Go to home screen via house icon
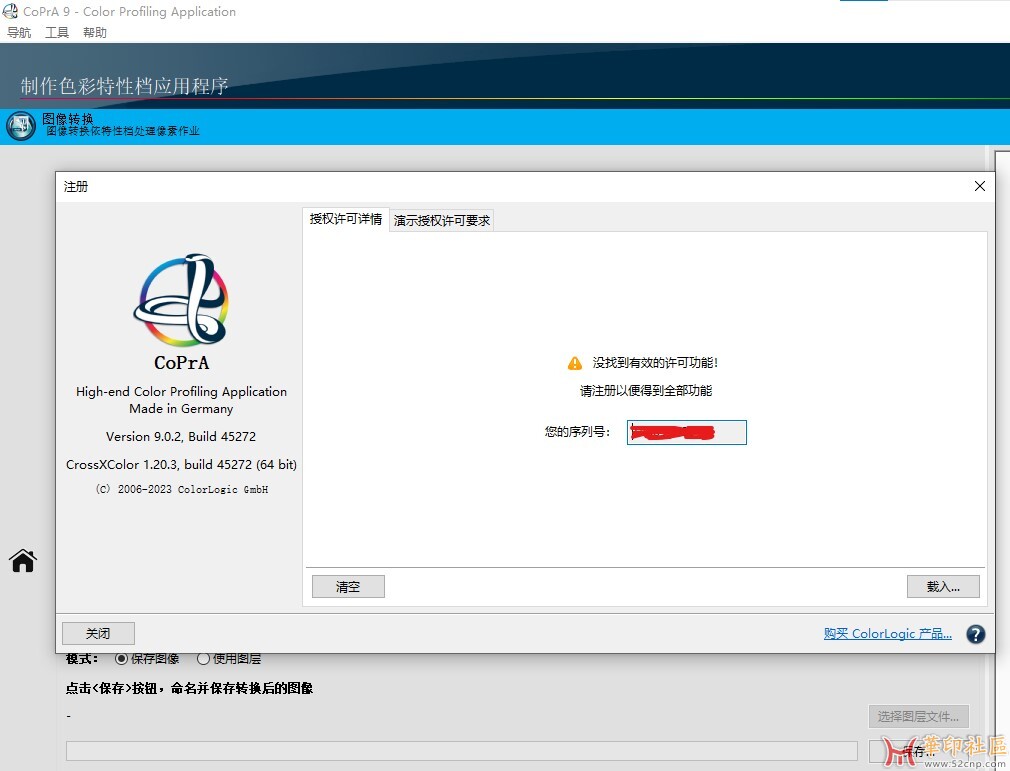 click(x=23, y=561)
